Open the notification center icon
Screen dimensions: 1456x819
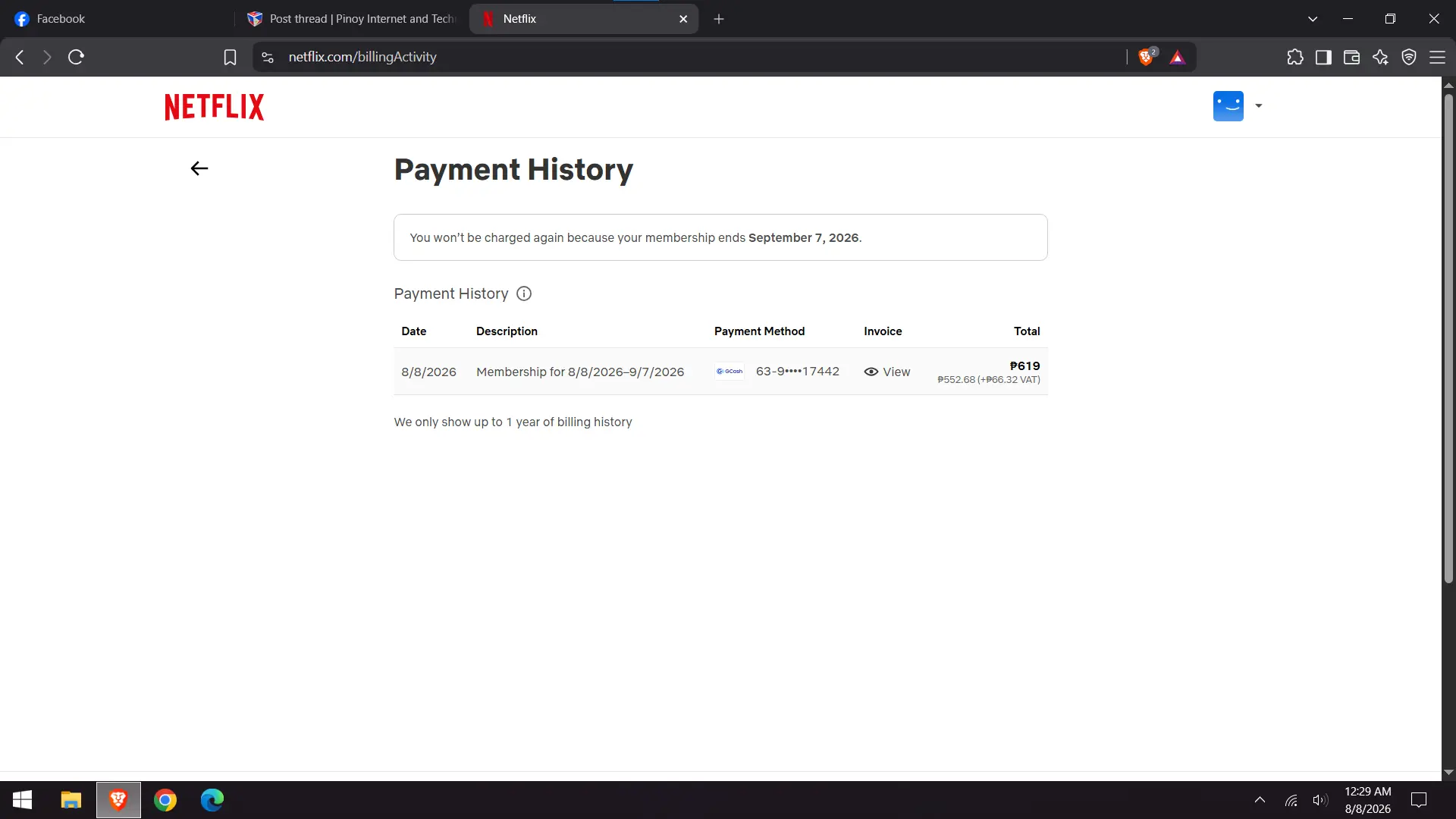click(x=1419, y=800)
